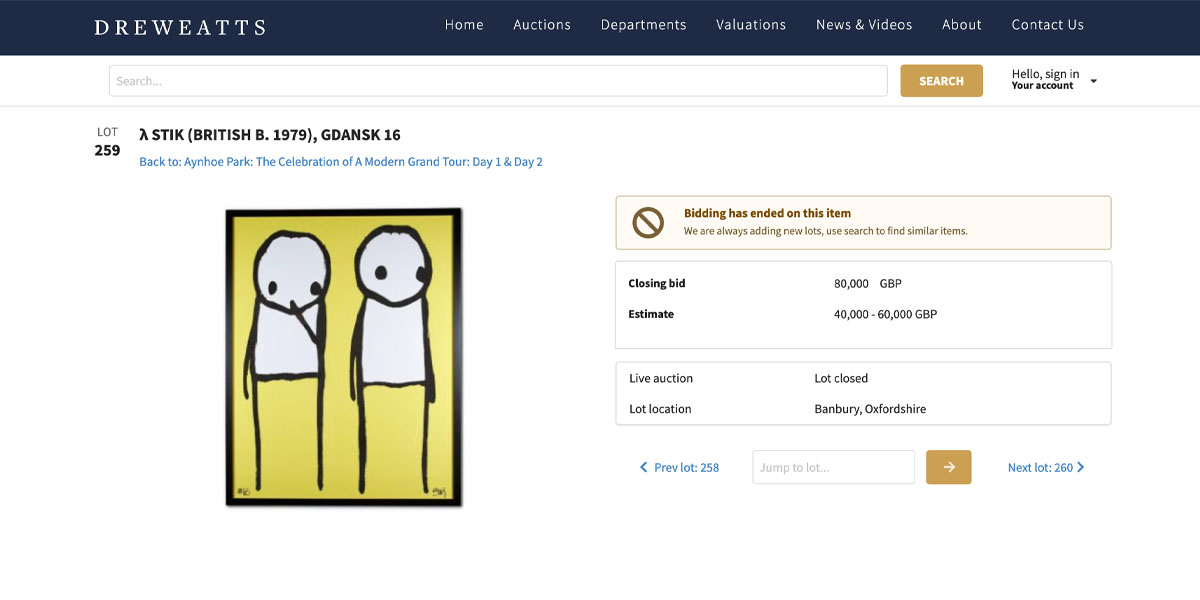Navigate to the About page

point(962,25)
